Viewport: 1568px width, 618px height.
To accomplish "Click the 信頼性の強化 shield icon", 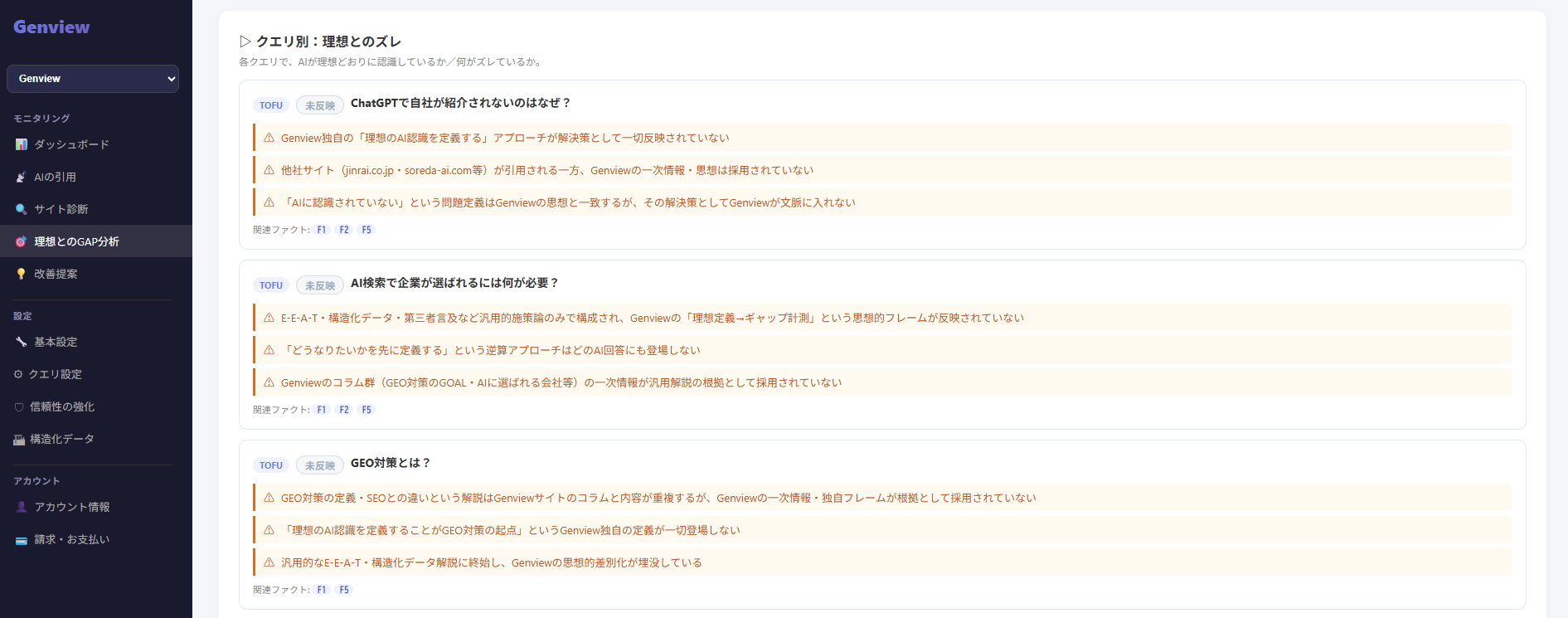I will (19, 406).
